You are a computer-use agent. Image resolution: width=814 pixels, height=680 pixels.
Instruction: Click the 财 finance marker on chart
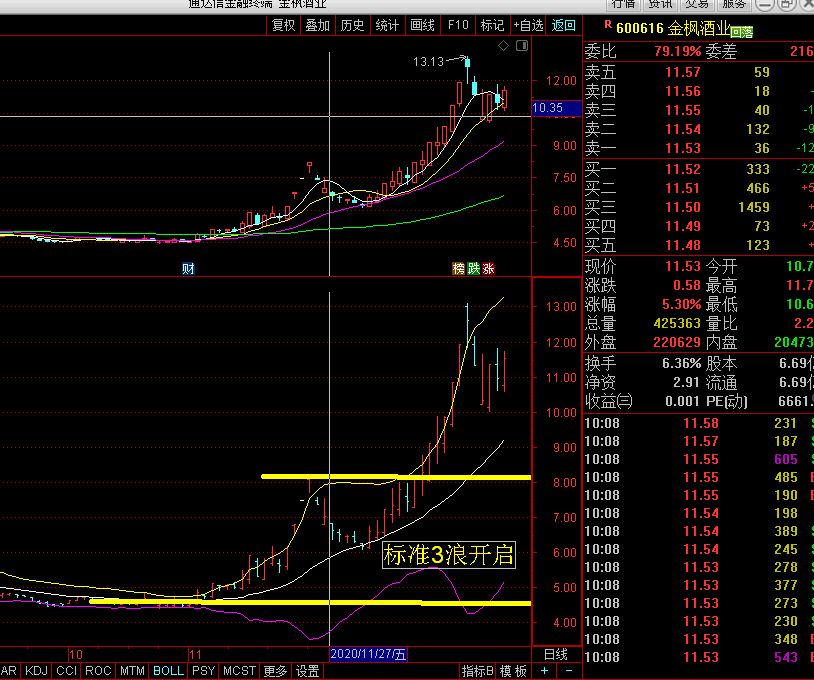point(188,268)
